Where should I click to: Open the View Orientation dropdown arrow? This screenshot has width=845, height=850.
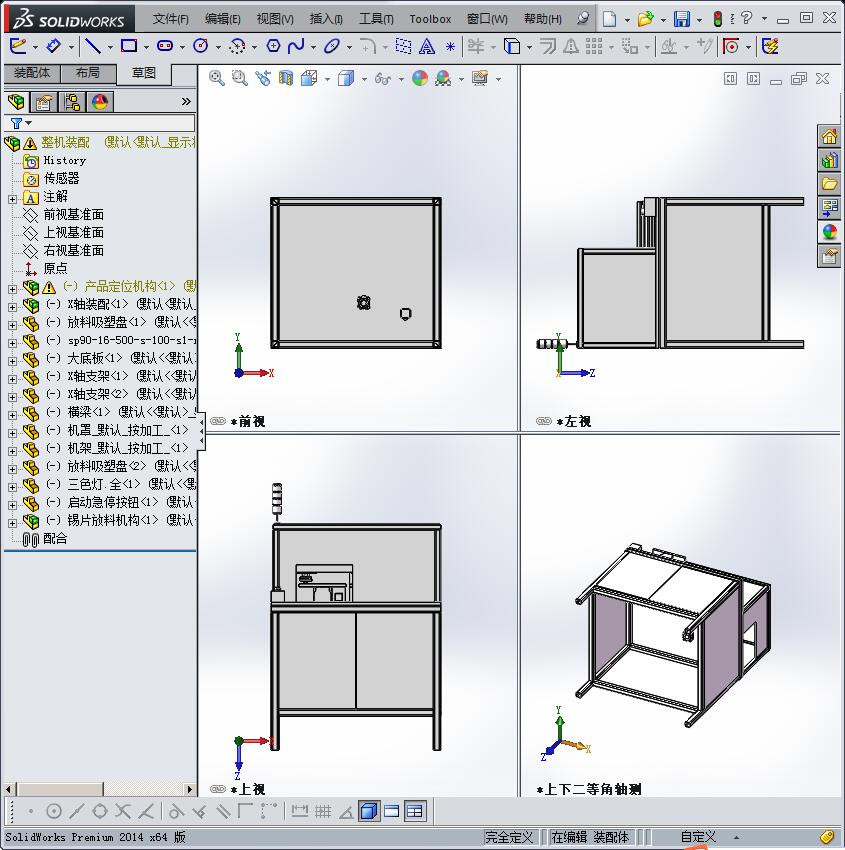[327, 80]
